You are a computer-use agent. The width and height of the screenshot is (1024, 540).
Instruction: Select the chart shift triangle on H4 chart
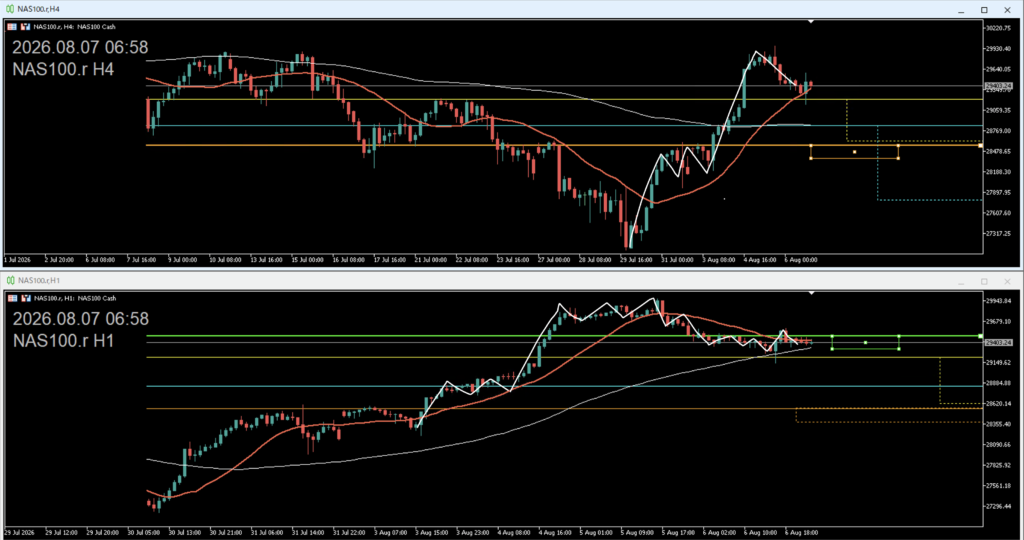click(x=811, y=22)
